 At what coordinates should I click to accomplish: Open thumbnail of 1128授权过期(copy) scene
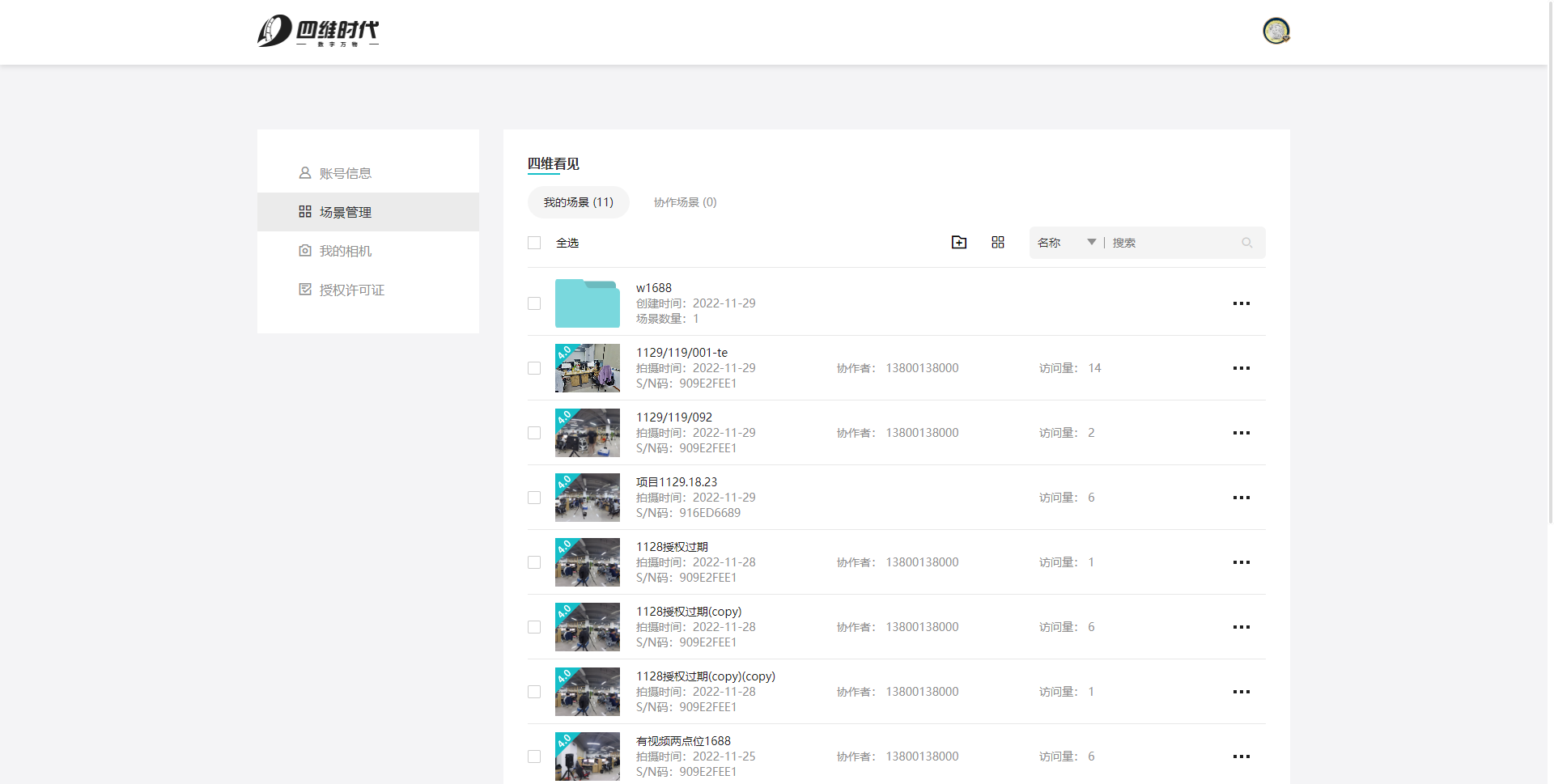pos(587,627)
